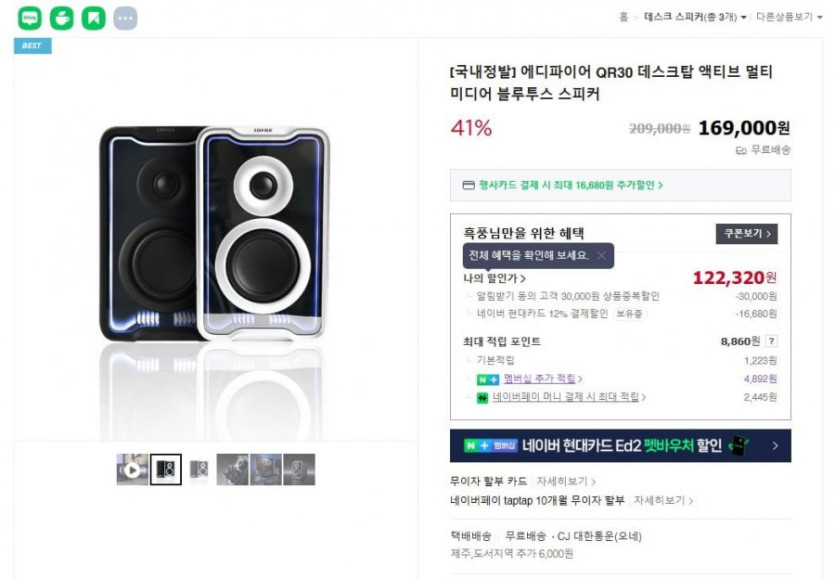Viewport: 835px width, 579px height.
Task: Click the green Naver Blog icon
Action: (30, 18)
